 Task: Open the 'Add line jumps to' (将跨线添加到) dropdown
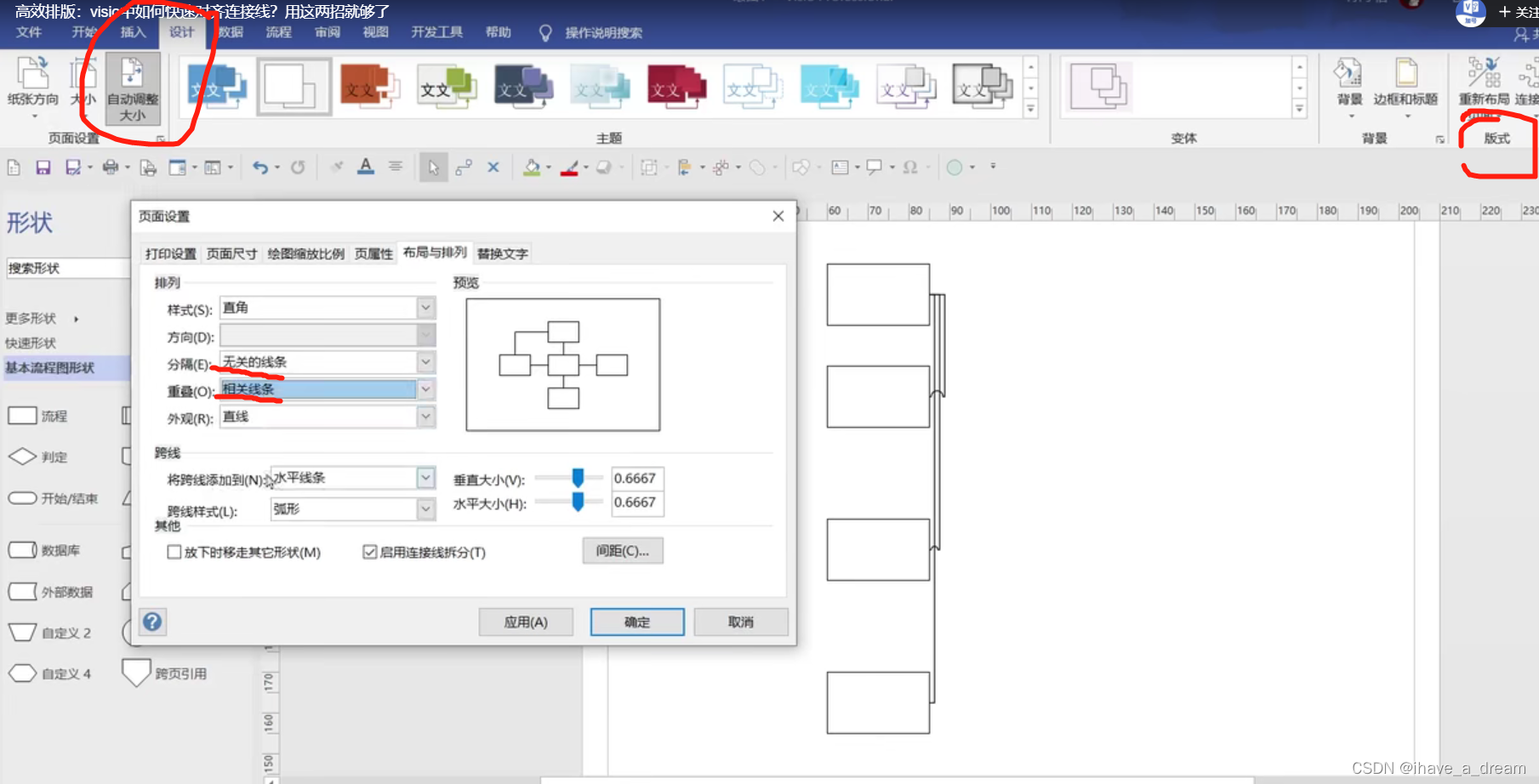coord(426,478)
